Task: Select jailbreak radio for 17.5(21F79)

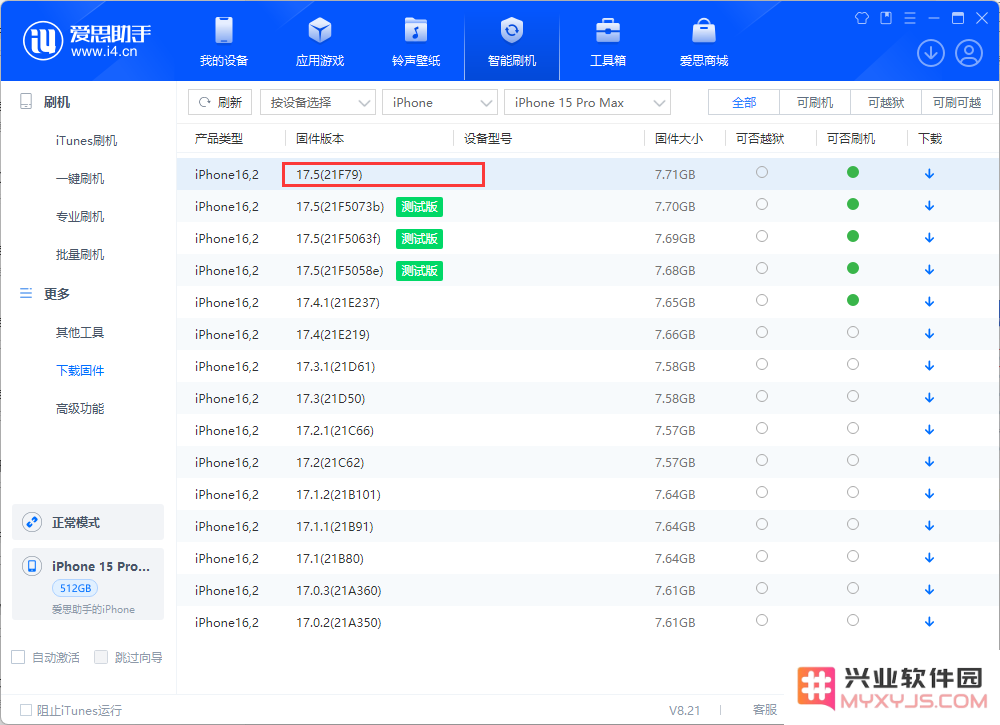Action: (x=761, y=172)
